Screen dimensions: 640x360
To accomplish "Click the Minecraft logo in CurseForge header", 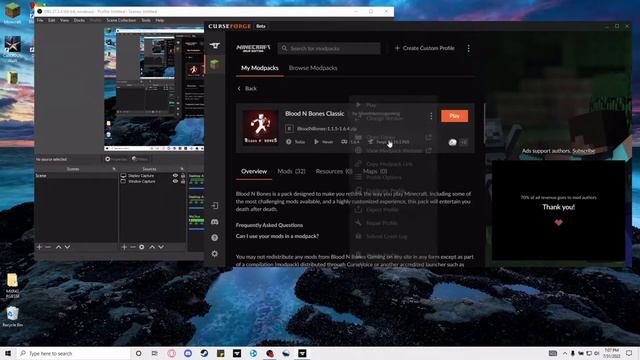I will click(x=253, y=48).
